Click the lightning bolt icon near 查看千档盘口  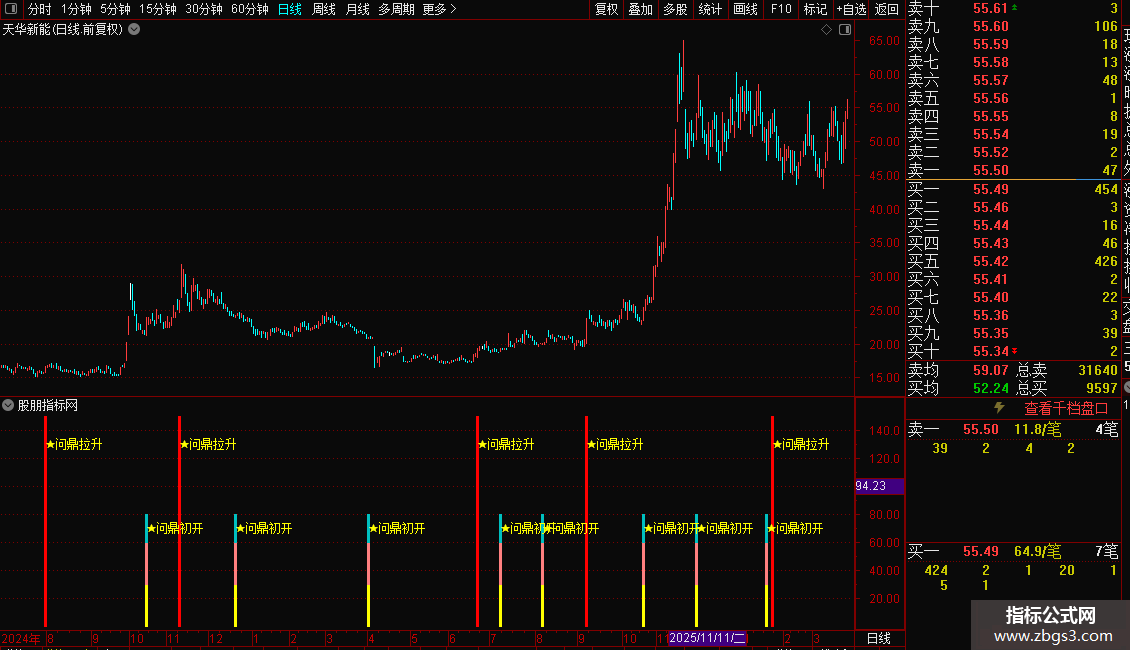999,408
